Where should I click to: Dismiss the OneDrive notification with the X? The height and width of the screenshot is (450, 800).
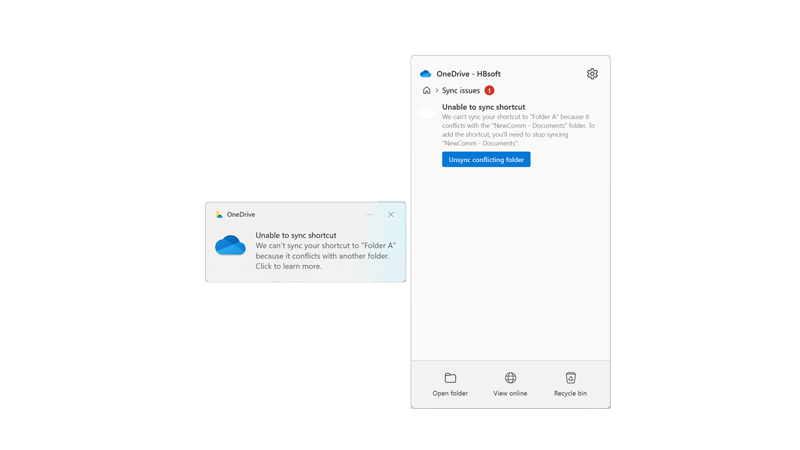click(x=391, y=214)
